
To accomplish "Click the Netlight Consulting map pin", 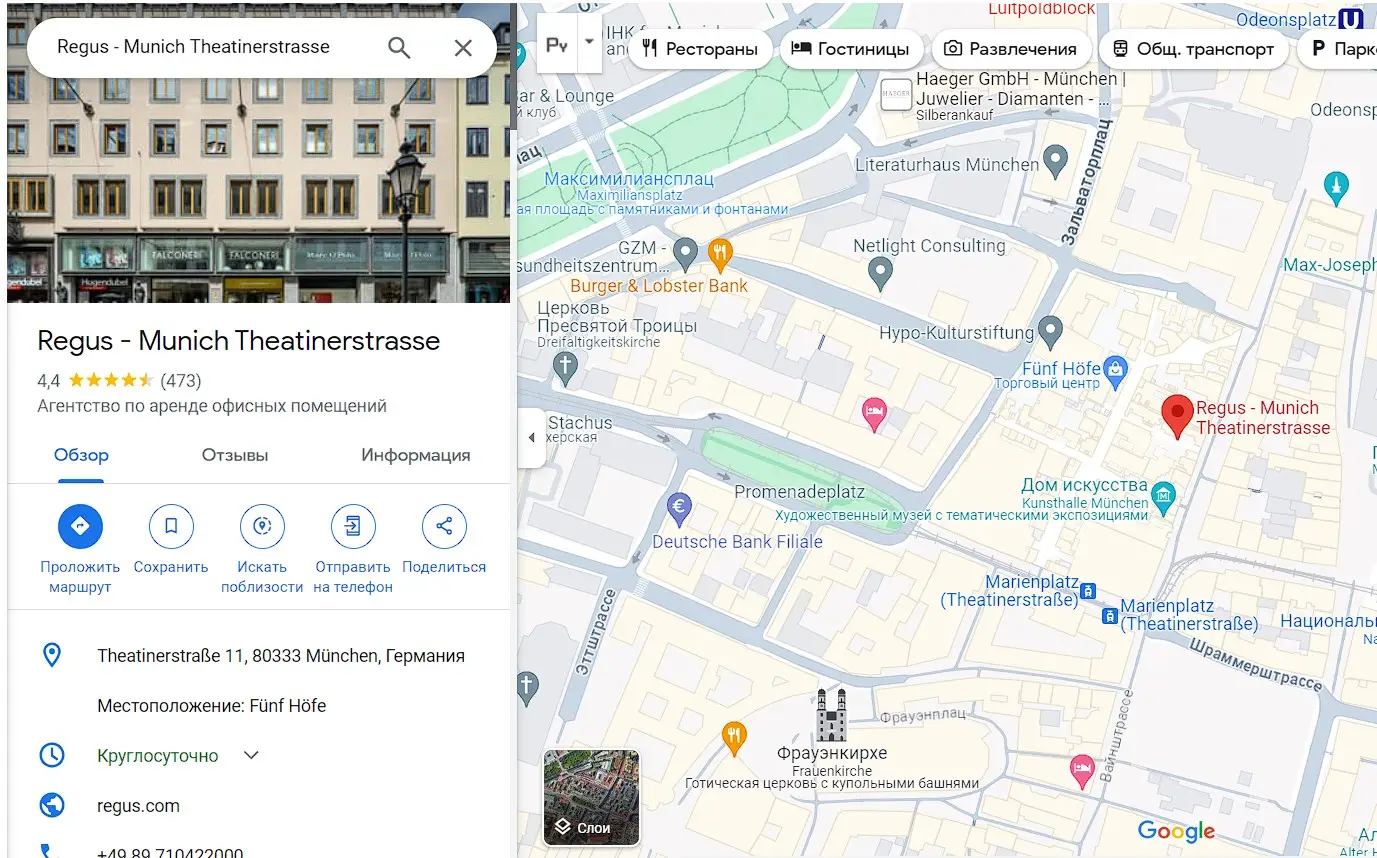I will (880, 273).
